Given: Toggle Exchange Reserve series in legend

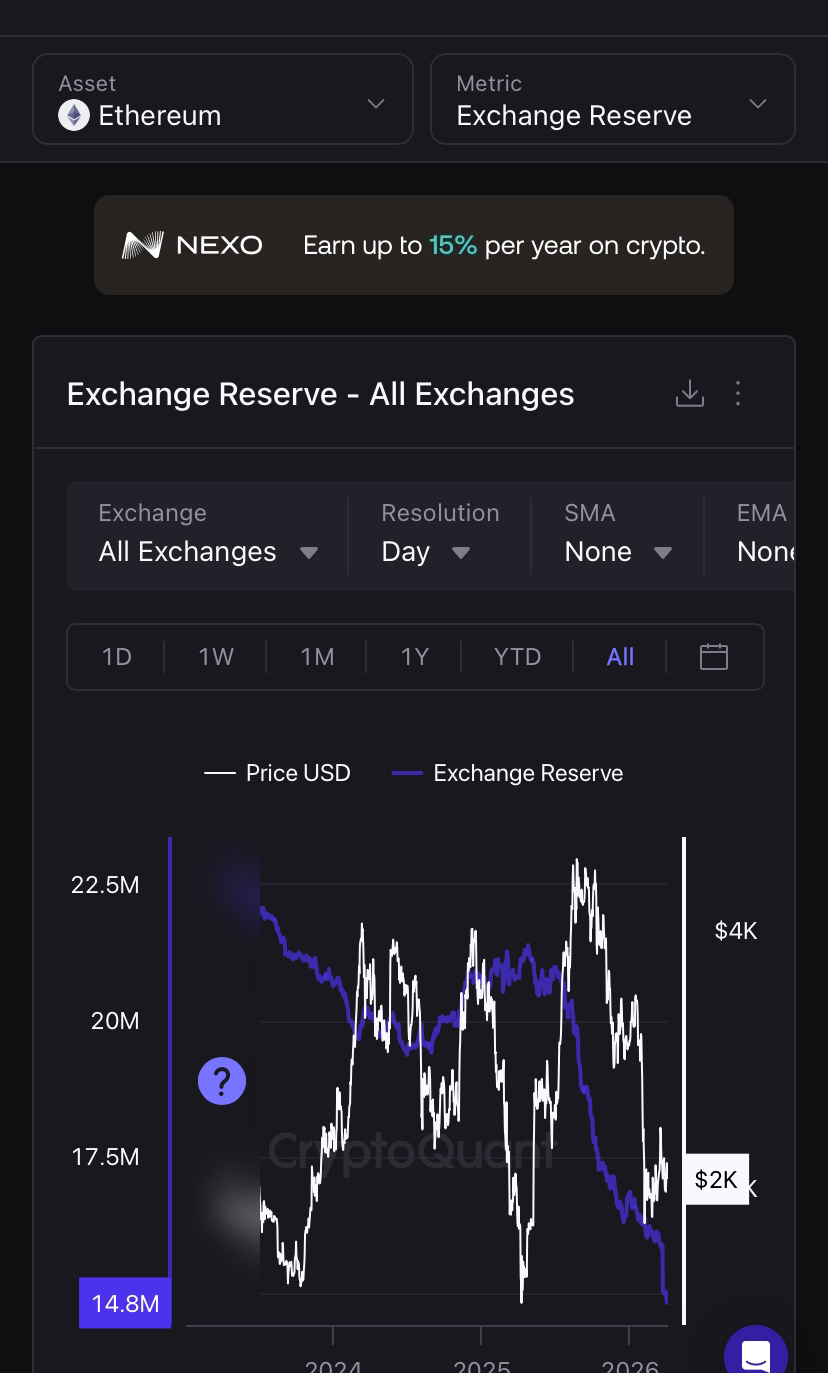Looking at the screenshot, I should (x=508, y=773).
